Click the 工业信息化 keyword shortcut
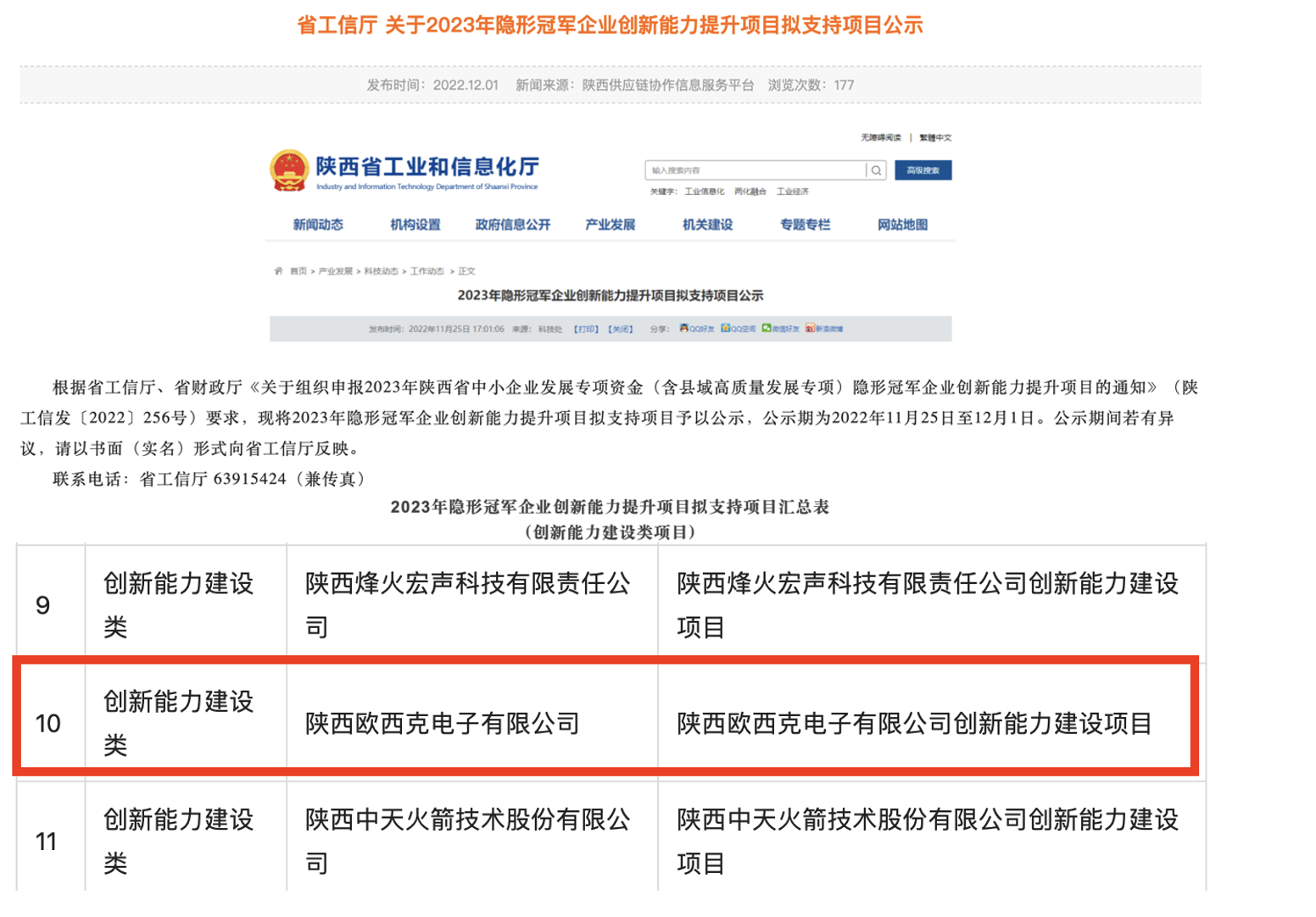This screenshot has height=917, width=1316. (705, 192)
